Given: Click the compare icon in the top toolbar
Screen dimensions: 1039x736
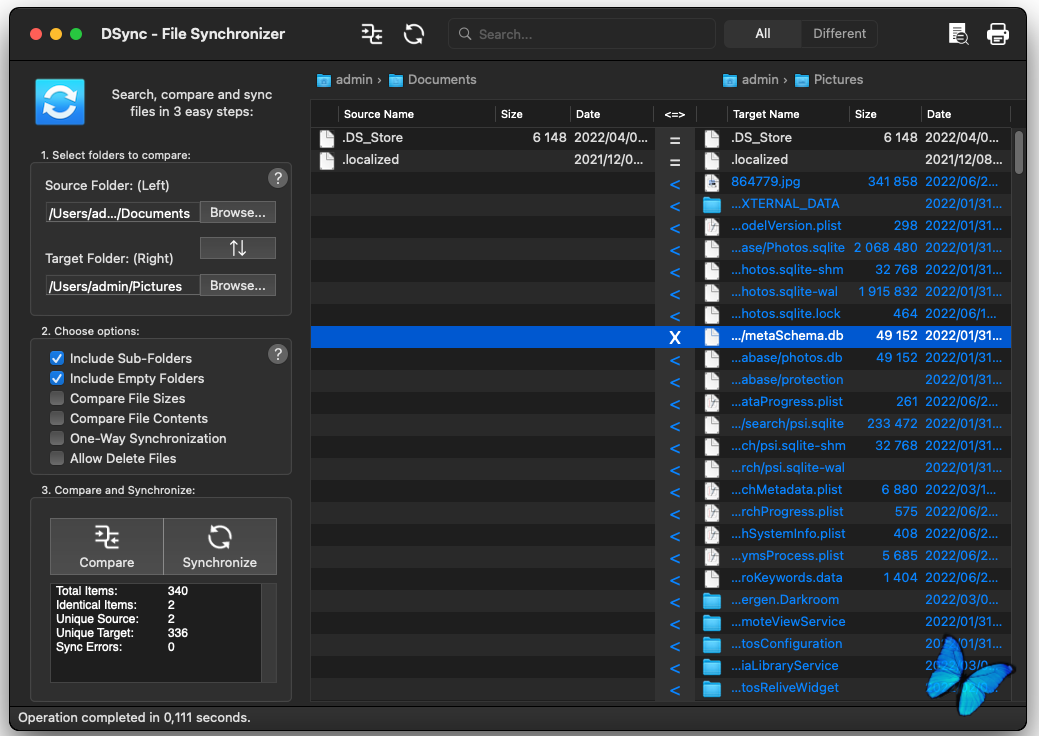Looking at the screenshot, I should [372, 34].
